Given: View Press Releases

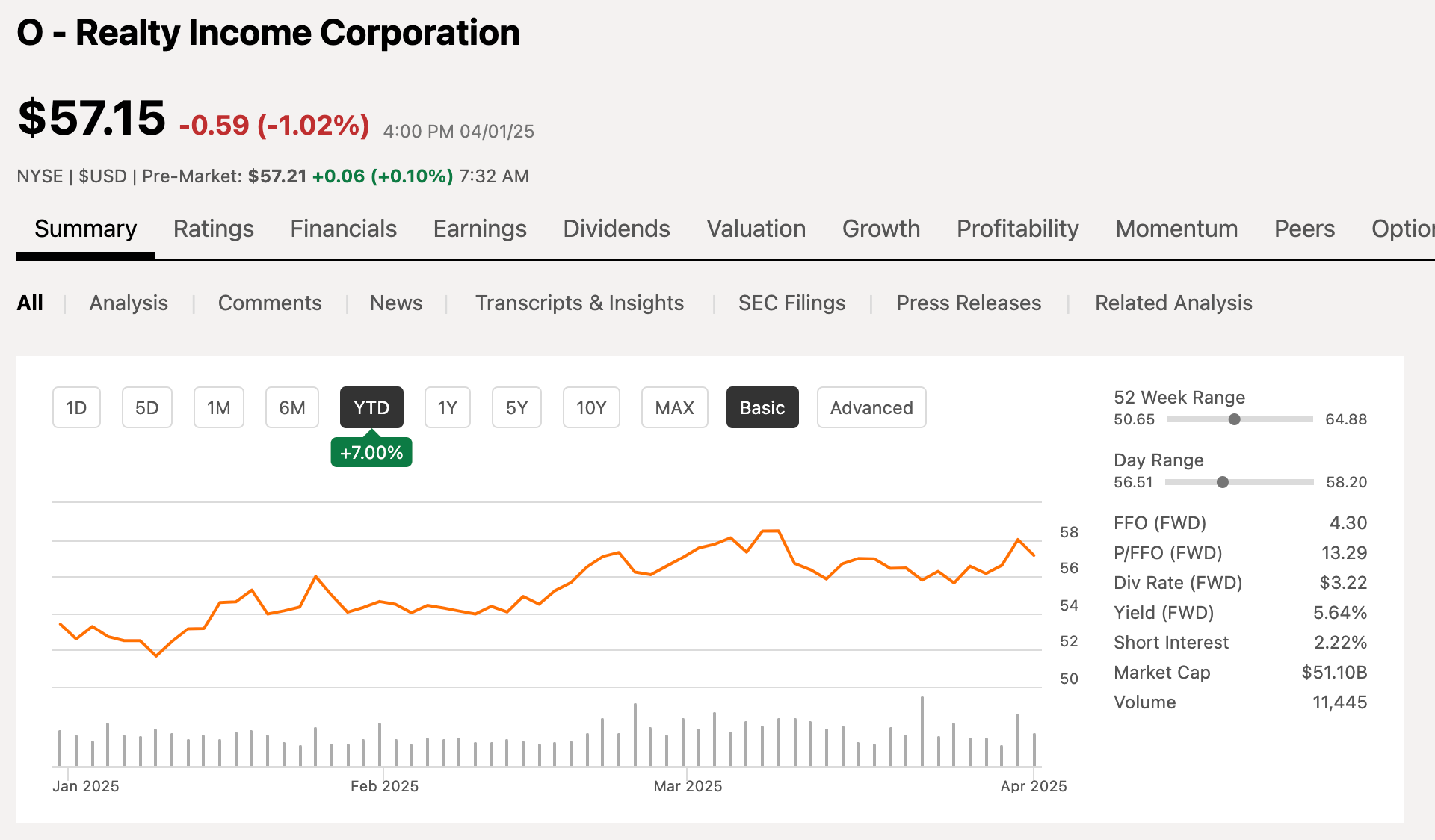Looking at the screenshot, I should [969, 303].
